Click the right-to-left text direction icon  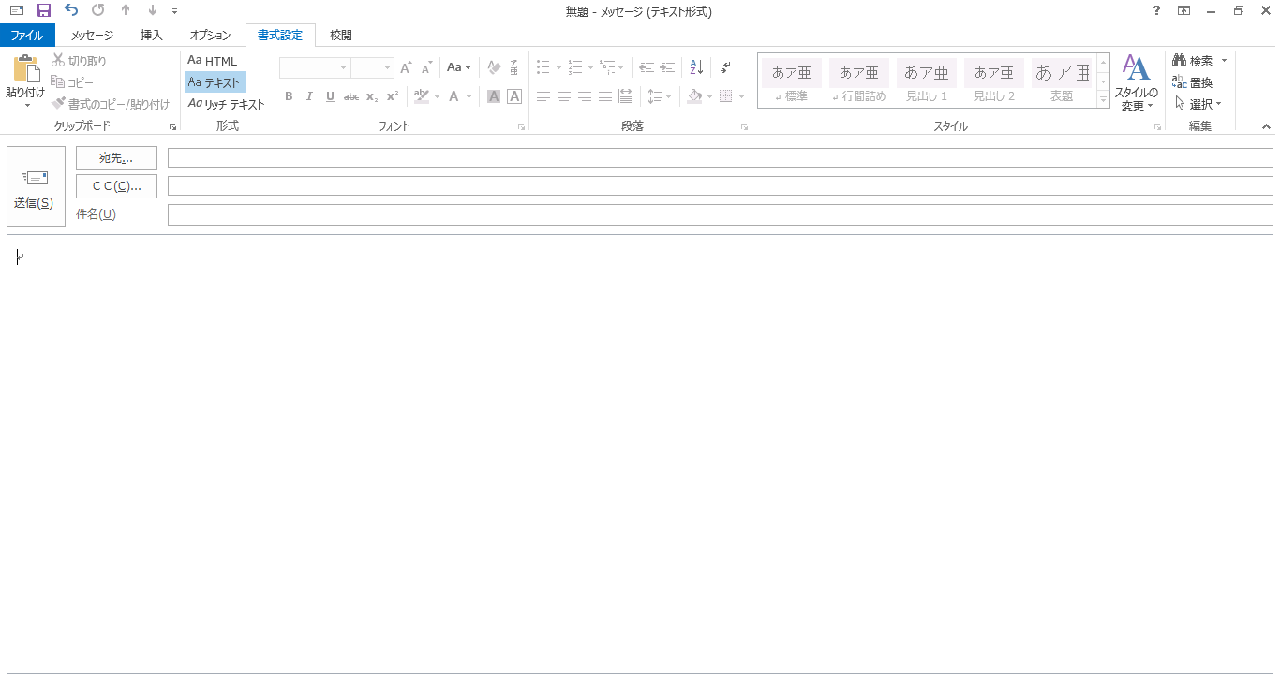[726, 68]
